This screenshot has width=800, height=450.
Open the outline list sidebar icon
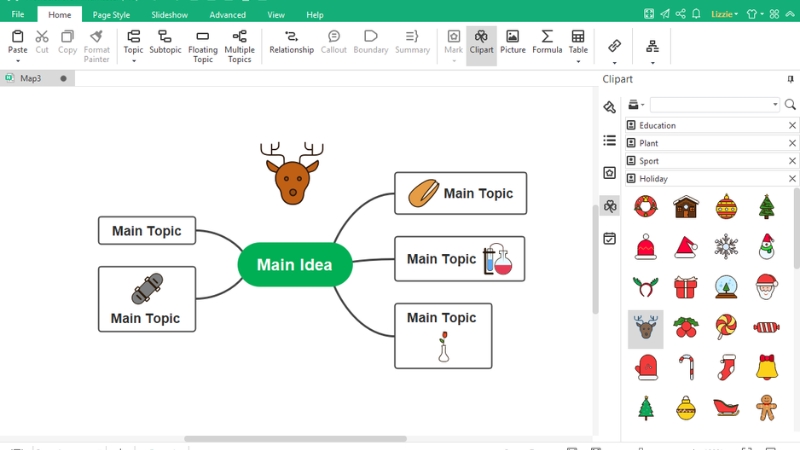pos(610,141)
